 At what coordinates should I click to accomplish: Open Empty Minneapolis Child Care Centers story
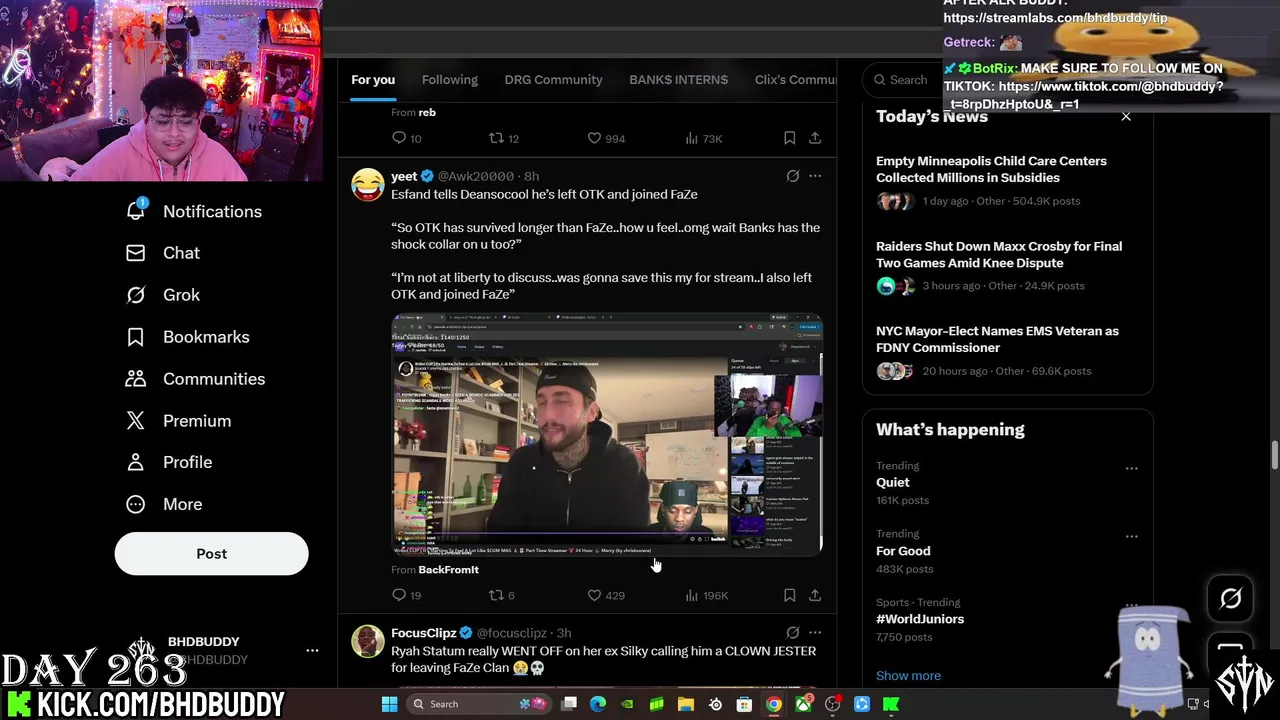click(991, 169)
